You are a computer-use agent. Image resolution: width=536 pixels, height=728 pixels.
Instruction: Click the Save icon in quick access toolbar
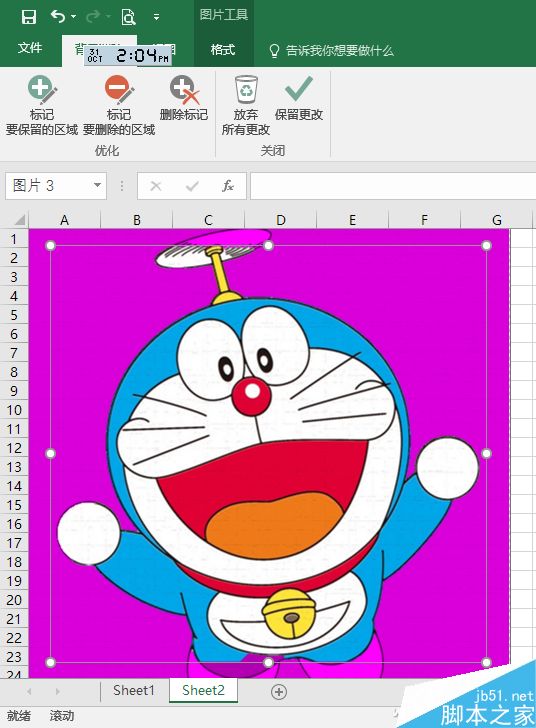29,17
